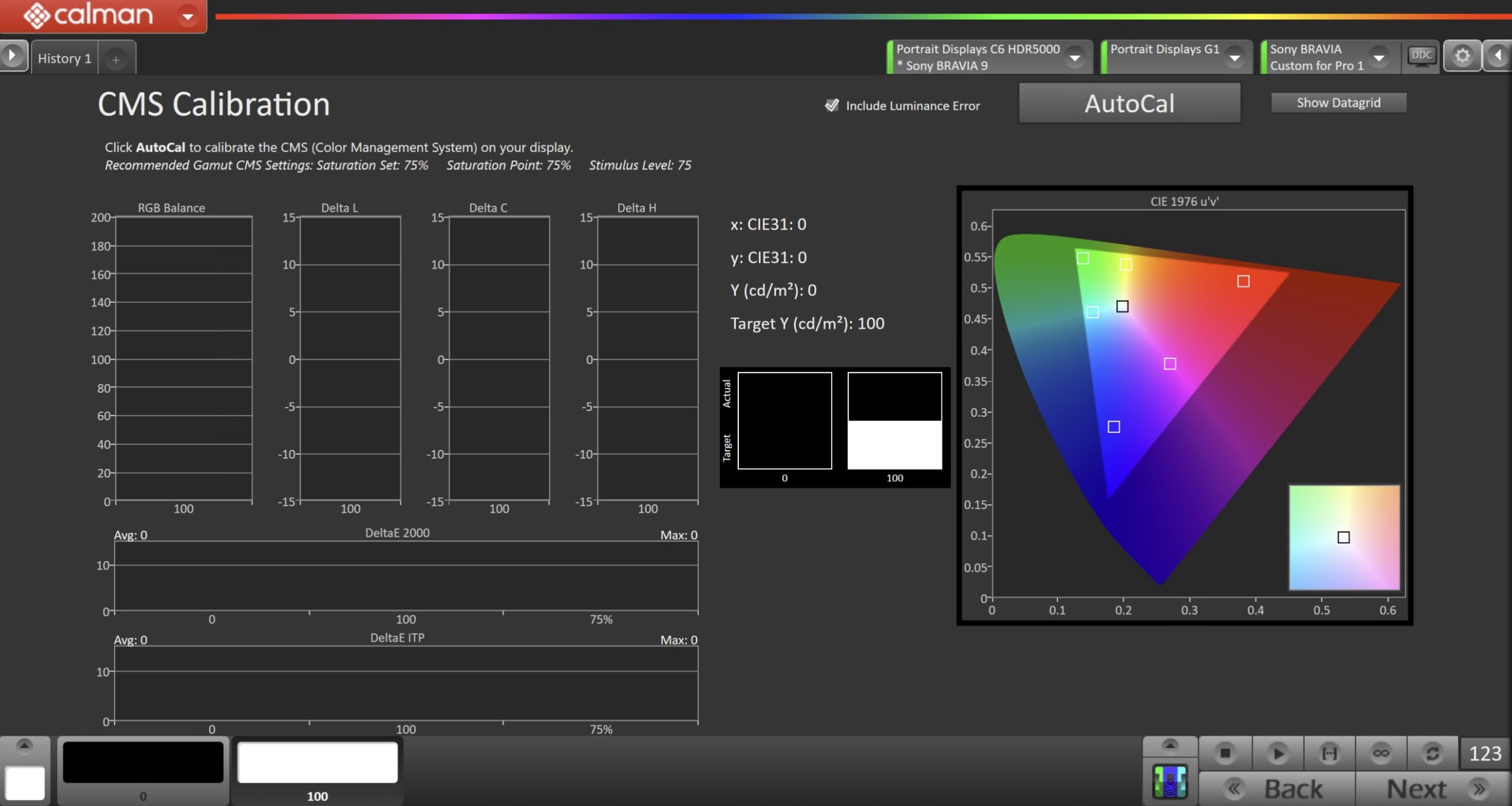
Task: Open the Calman main menu arrow
Action: point(188,16)
